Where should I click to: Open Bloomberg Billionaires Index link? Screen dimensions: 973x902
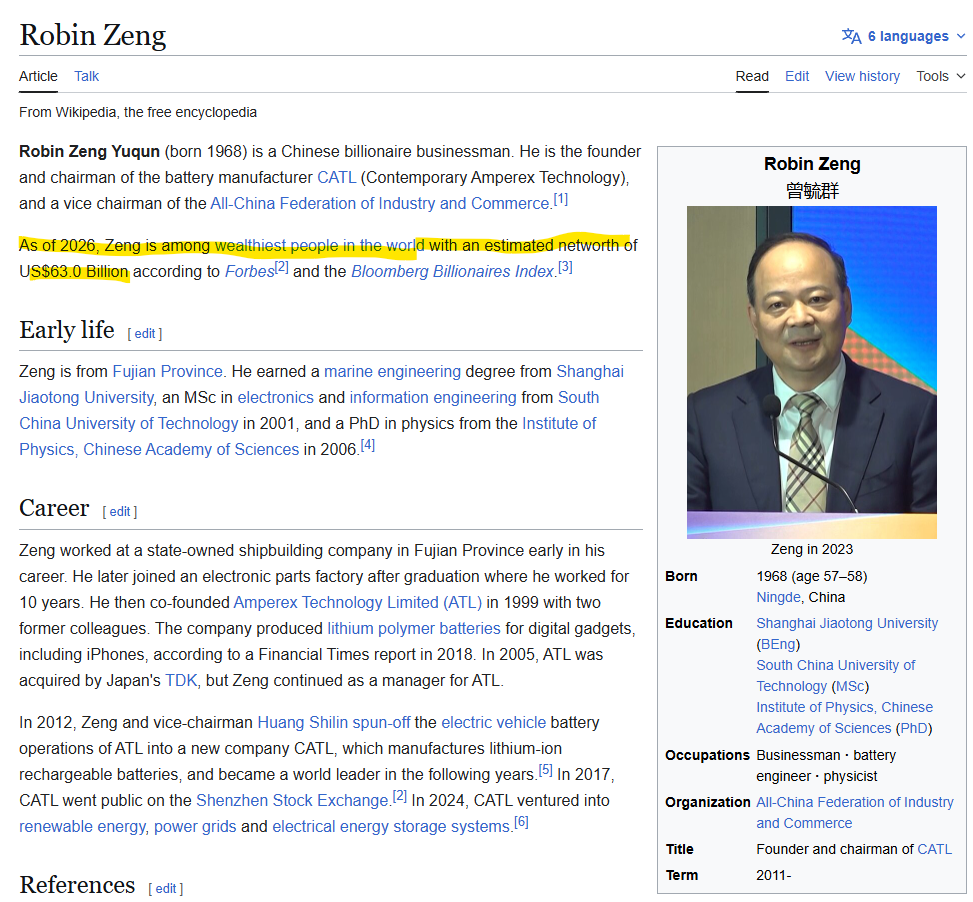(452, 272)
